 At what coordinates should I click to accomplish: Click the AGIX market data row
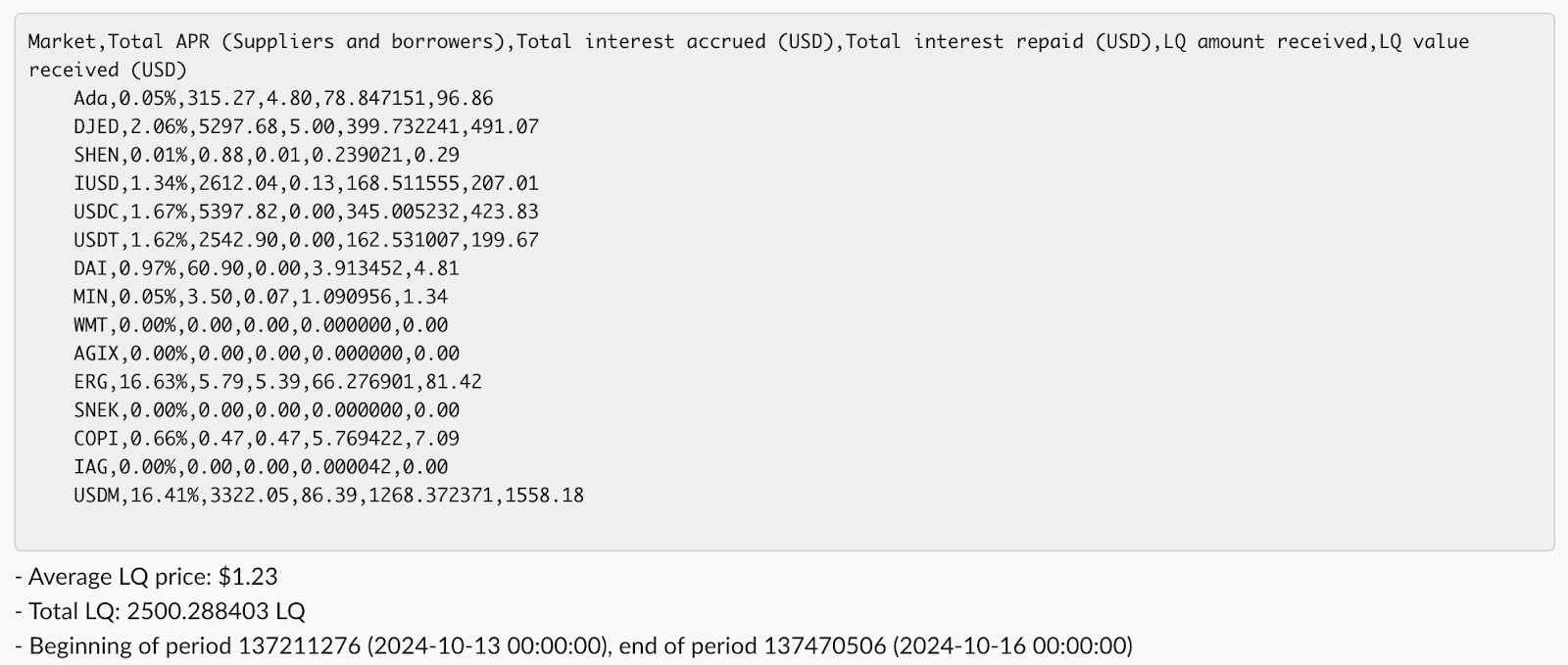[x=266, y=354]
